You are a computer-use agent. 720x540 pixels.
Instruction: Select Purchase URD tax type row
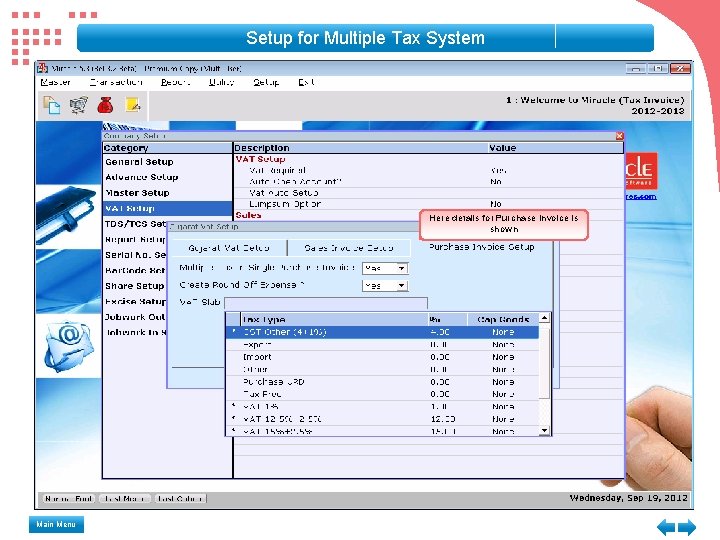[382, 382]
